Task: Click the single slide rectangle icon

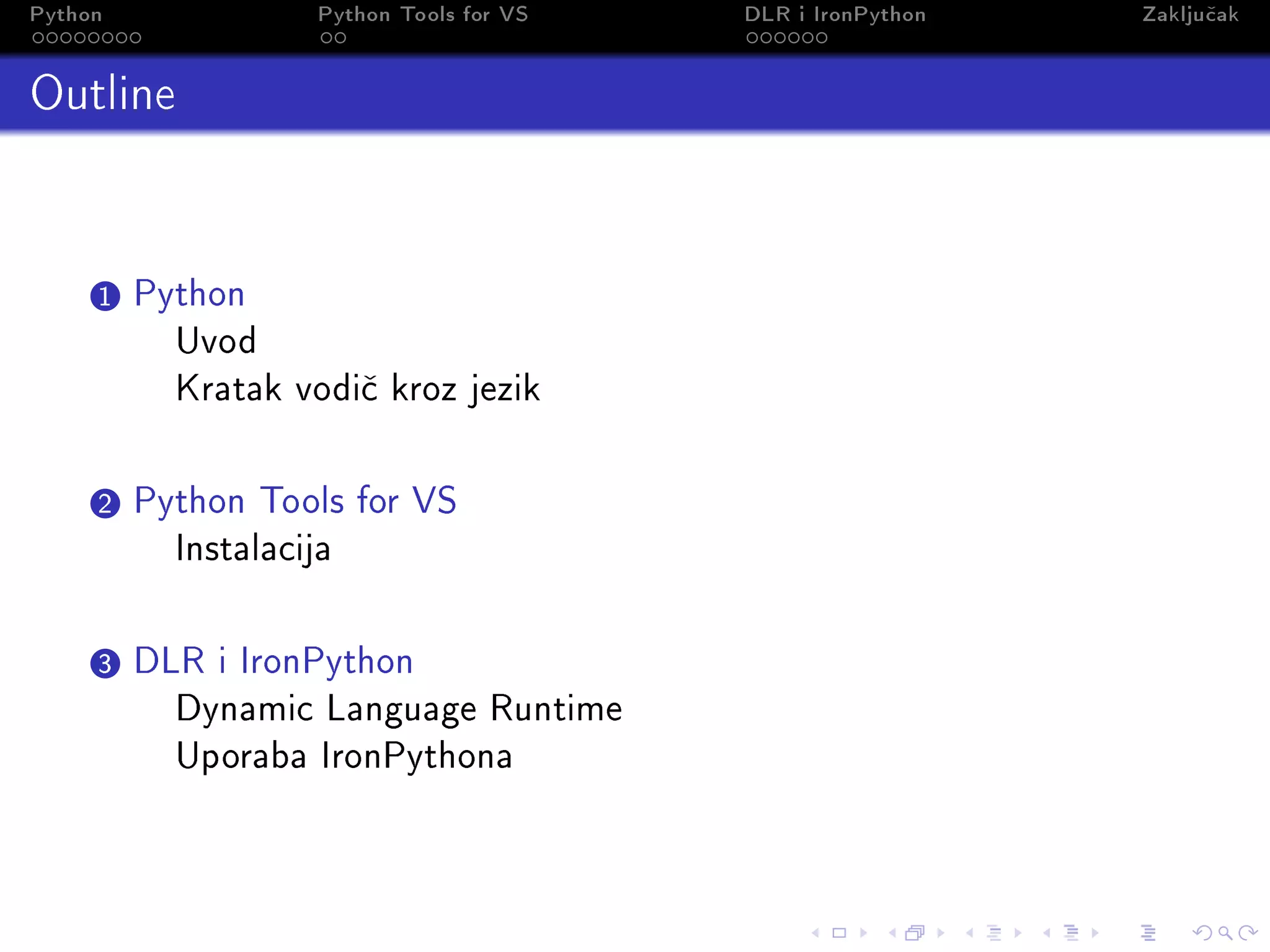Action: point(839,932)
